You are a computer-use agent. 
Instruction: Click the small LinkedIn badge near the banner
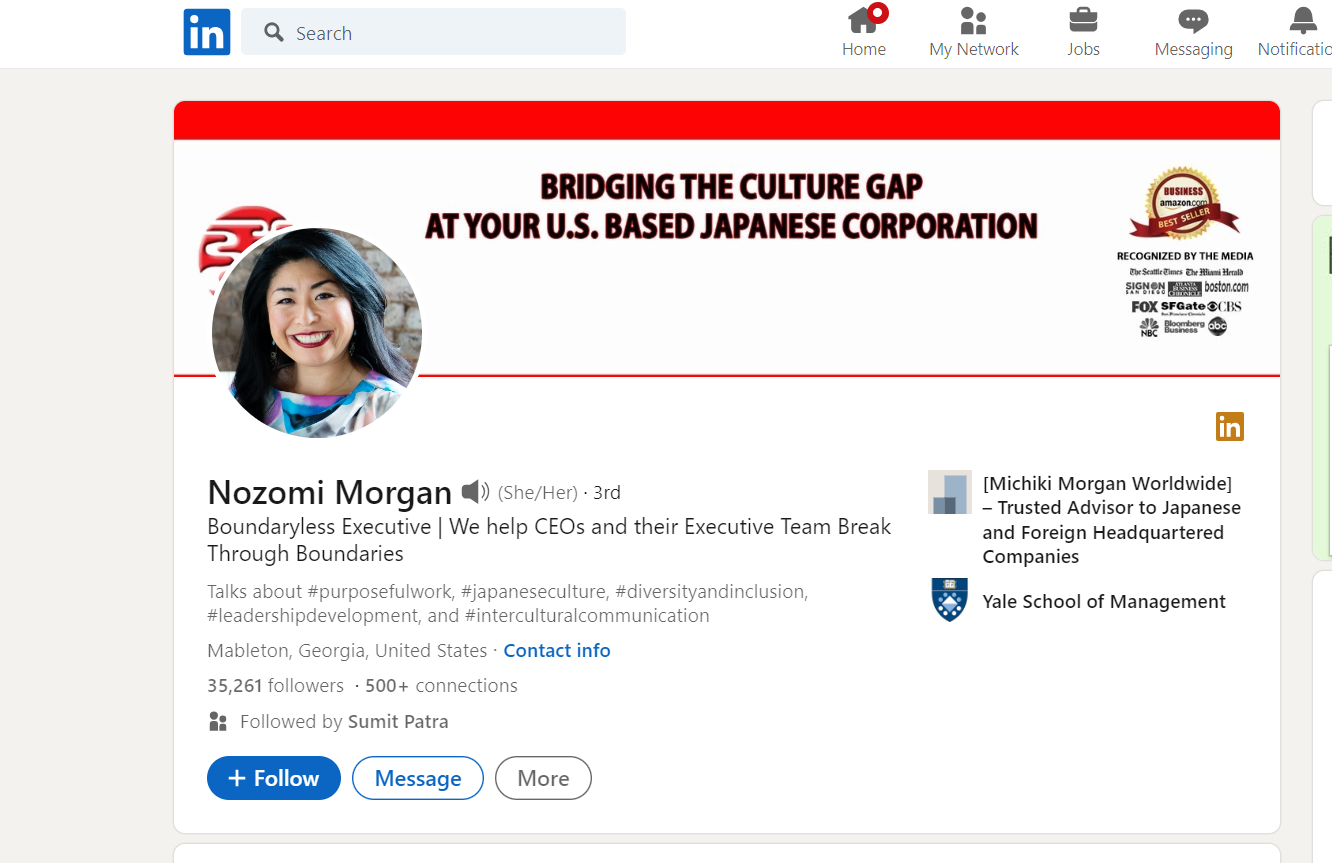click(x=1229, y=426)
